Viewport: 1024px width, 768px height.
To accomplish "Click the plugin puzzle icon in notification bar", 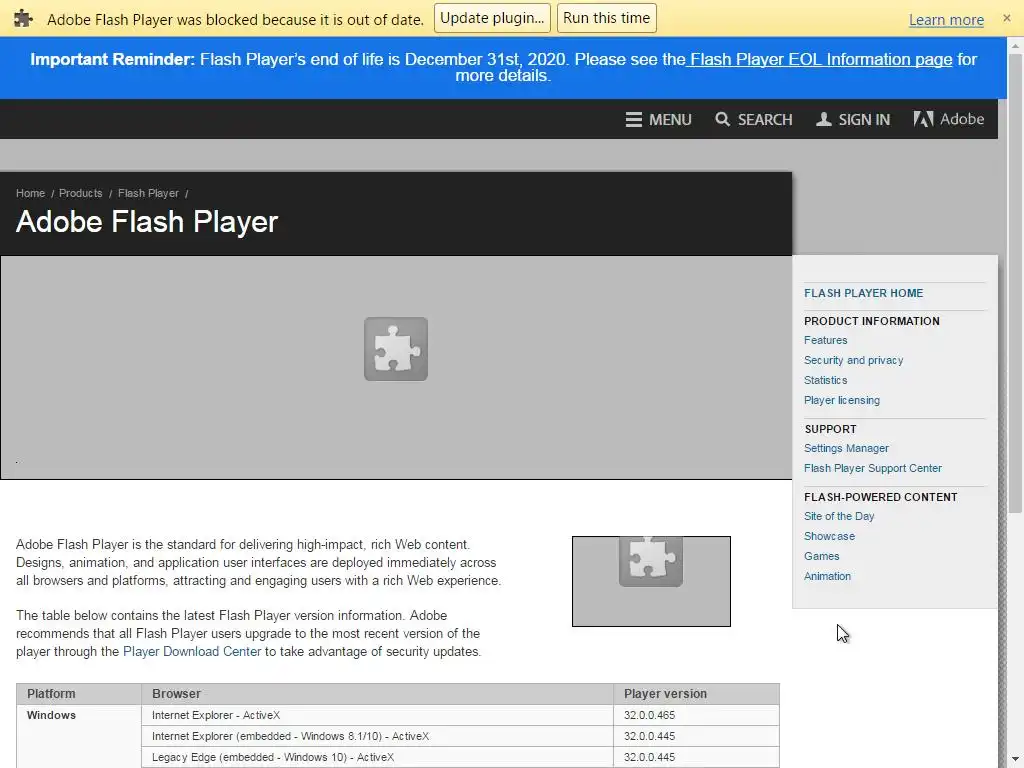I will [24, 18].
